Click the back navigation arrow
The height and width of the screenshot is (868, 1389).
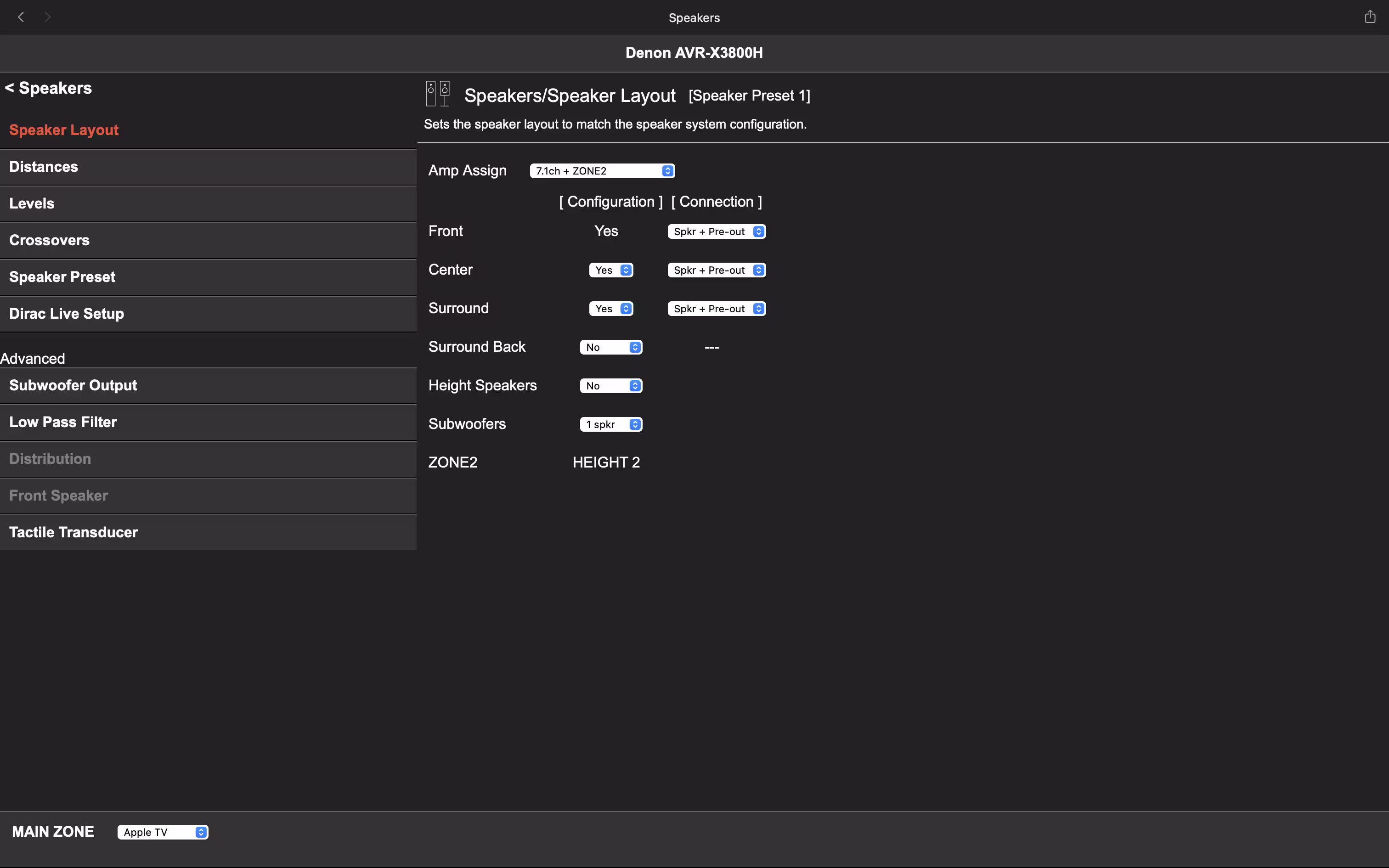(21, 17)
